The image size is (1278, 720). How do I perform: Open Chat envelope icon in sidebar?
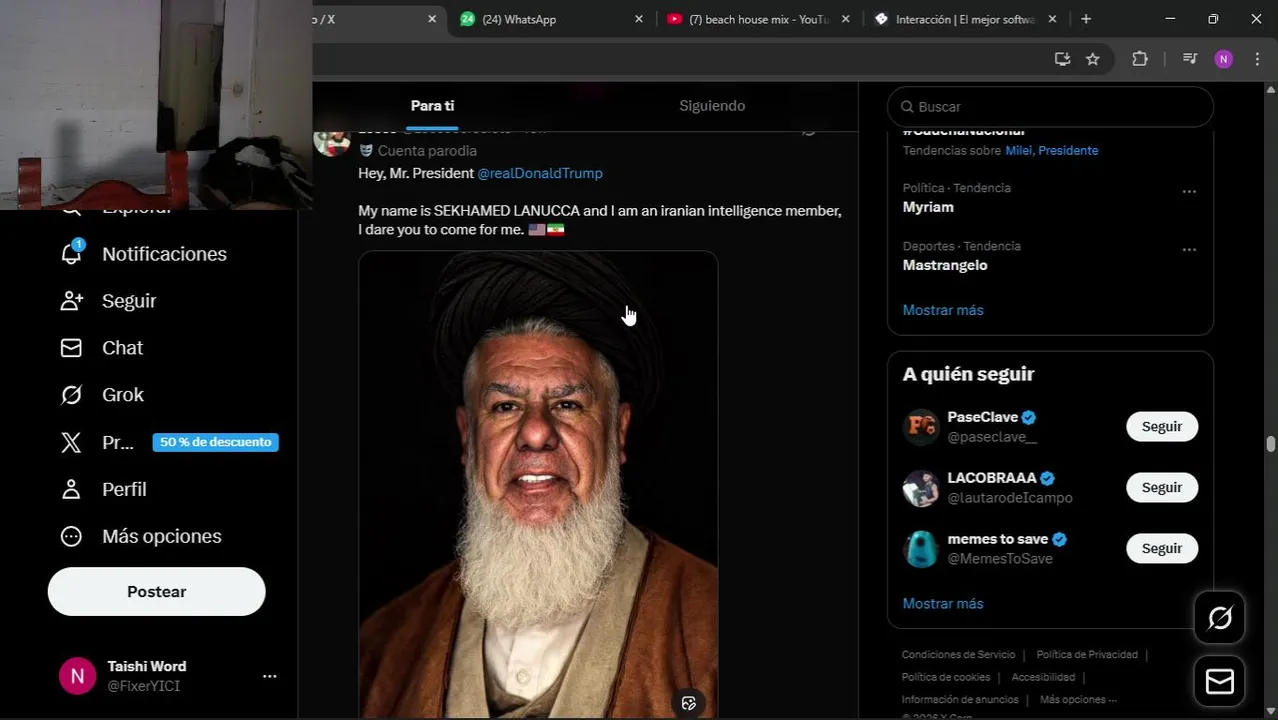click(x=71, y=348)
